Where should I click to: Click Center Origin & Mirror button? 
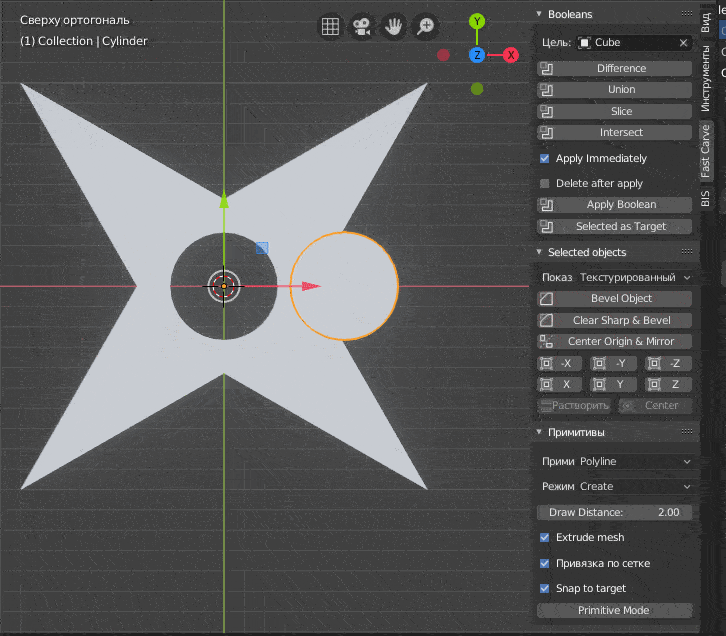614,342
